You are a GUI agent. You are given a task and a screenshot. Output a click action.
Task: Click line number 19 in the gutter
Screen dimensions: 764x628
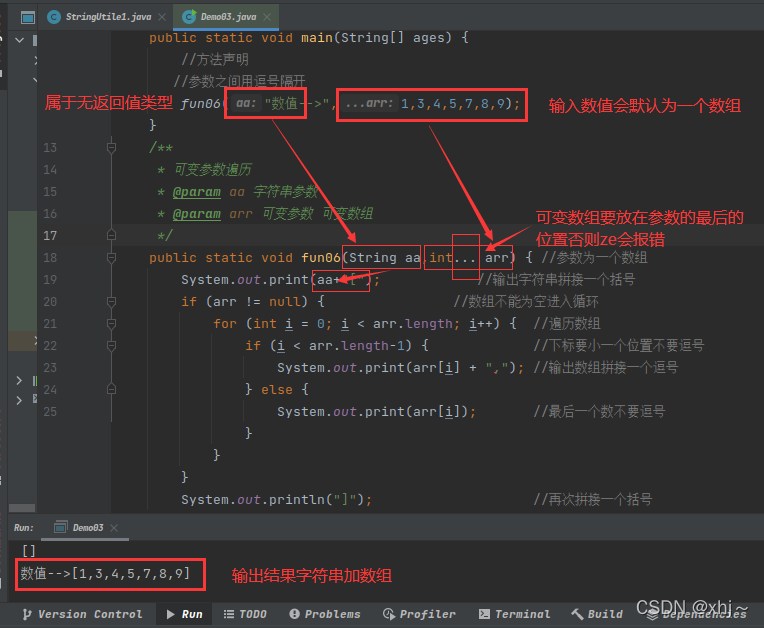[x=50, y=280]
